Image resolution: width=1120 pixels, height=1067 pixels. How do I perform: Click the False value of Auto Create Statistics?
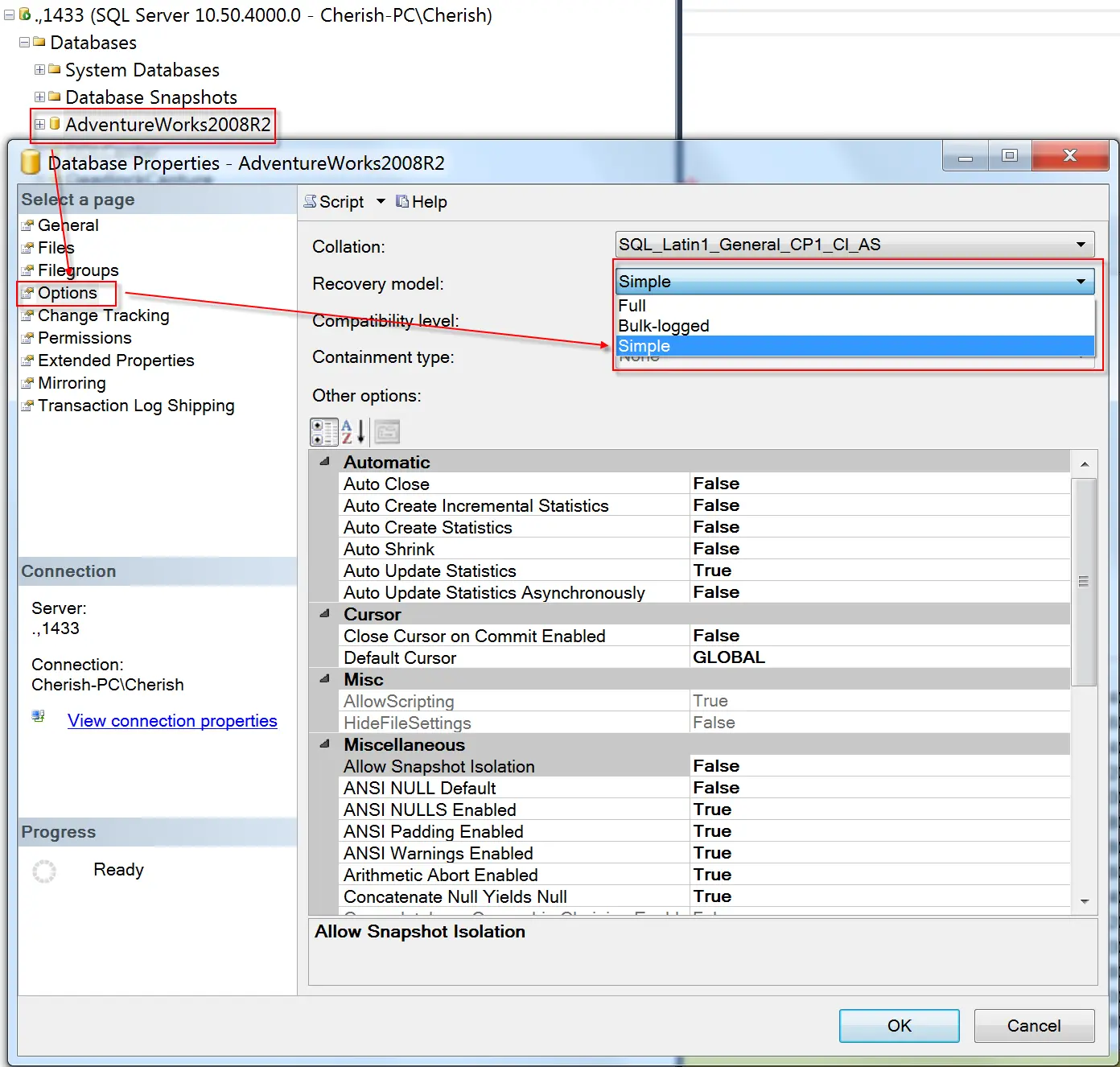click(x=716, y=527)
